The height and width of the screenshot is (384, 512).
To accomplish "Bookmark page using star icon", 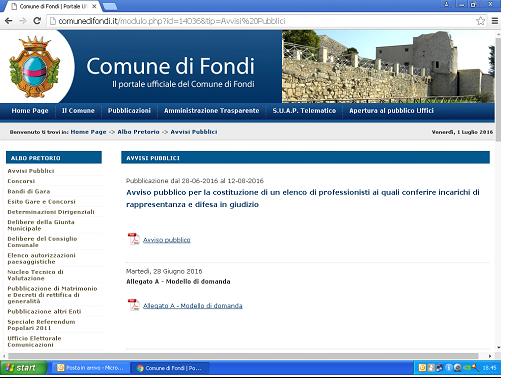I will (480, 21).
